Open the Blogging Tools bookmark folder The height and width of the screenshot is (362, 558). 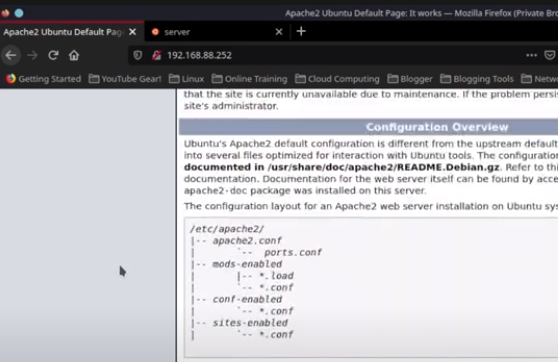(x=477, y=79)
